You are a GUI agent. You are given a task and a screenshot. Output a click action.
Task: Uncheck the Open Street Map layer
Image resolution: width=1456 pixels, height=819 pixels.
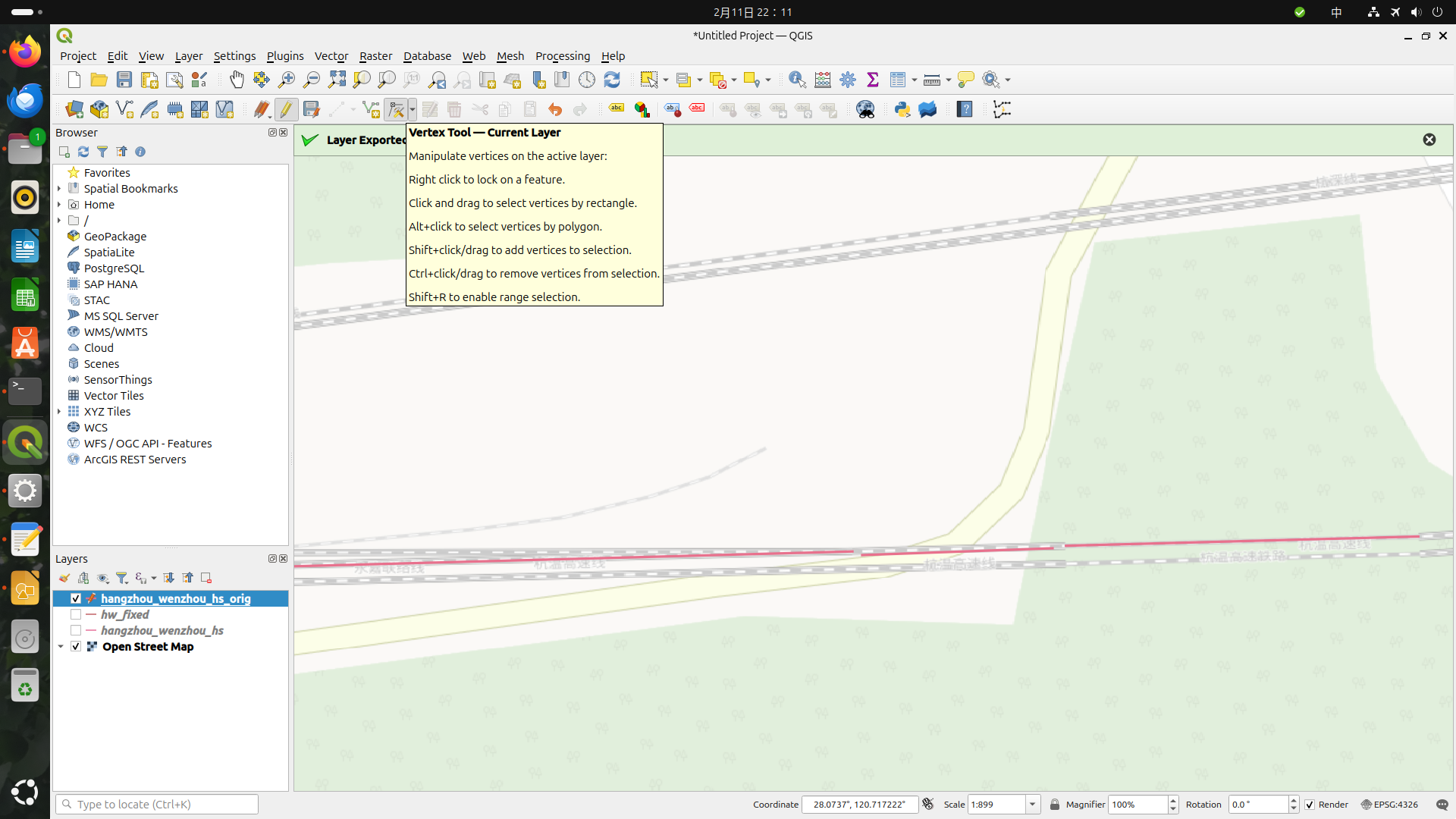coord(76,646)
